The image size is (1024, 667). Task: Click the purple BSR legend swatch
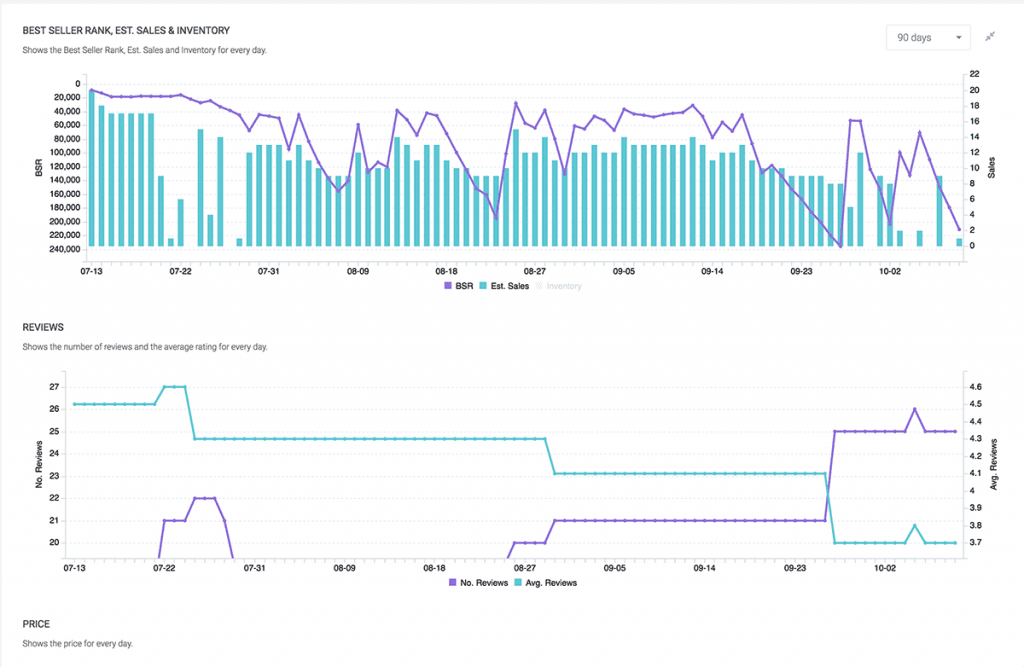448,286
